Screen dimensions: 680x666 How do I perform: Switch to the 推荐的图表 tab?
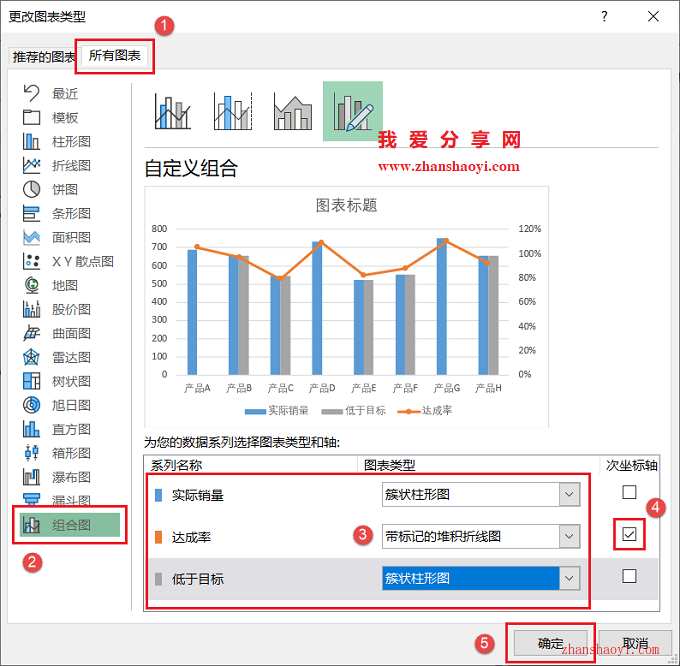point(44,57)
